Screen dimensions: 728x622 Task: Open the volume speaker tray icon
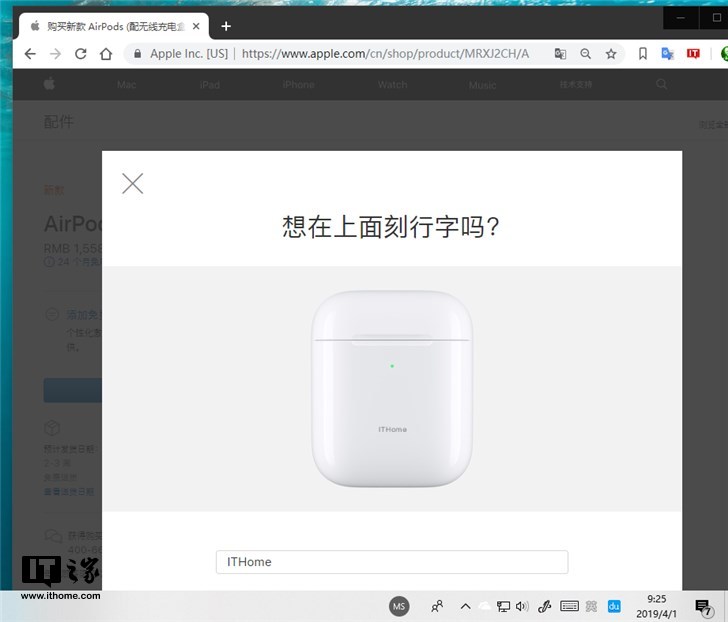click(x=522, y=606)
